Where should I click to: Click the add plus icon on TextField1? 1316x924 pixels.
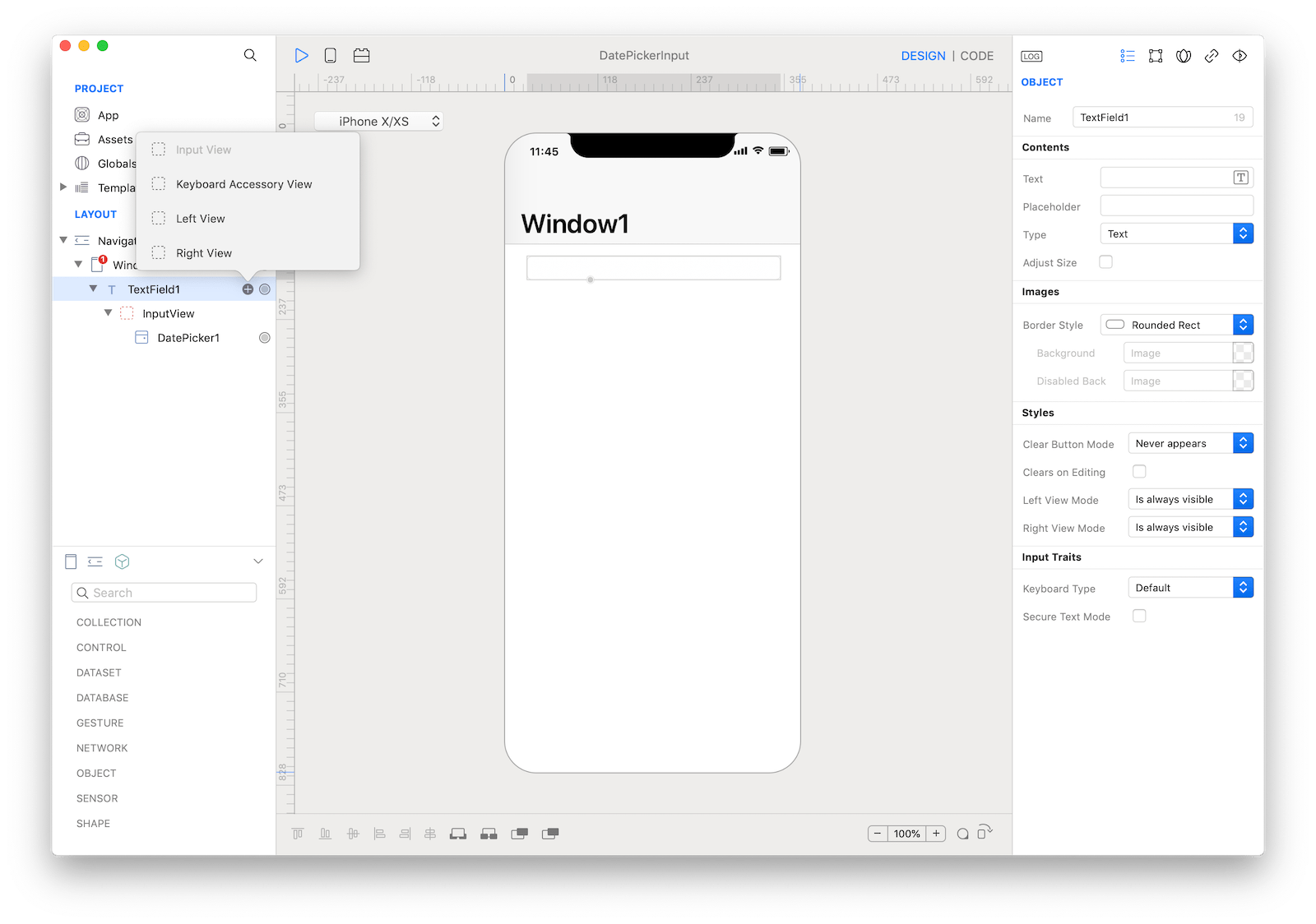tap(248, 289)
